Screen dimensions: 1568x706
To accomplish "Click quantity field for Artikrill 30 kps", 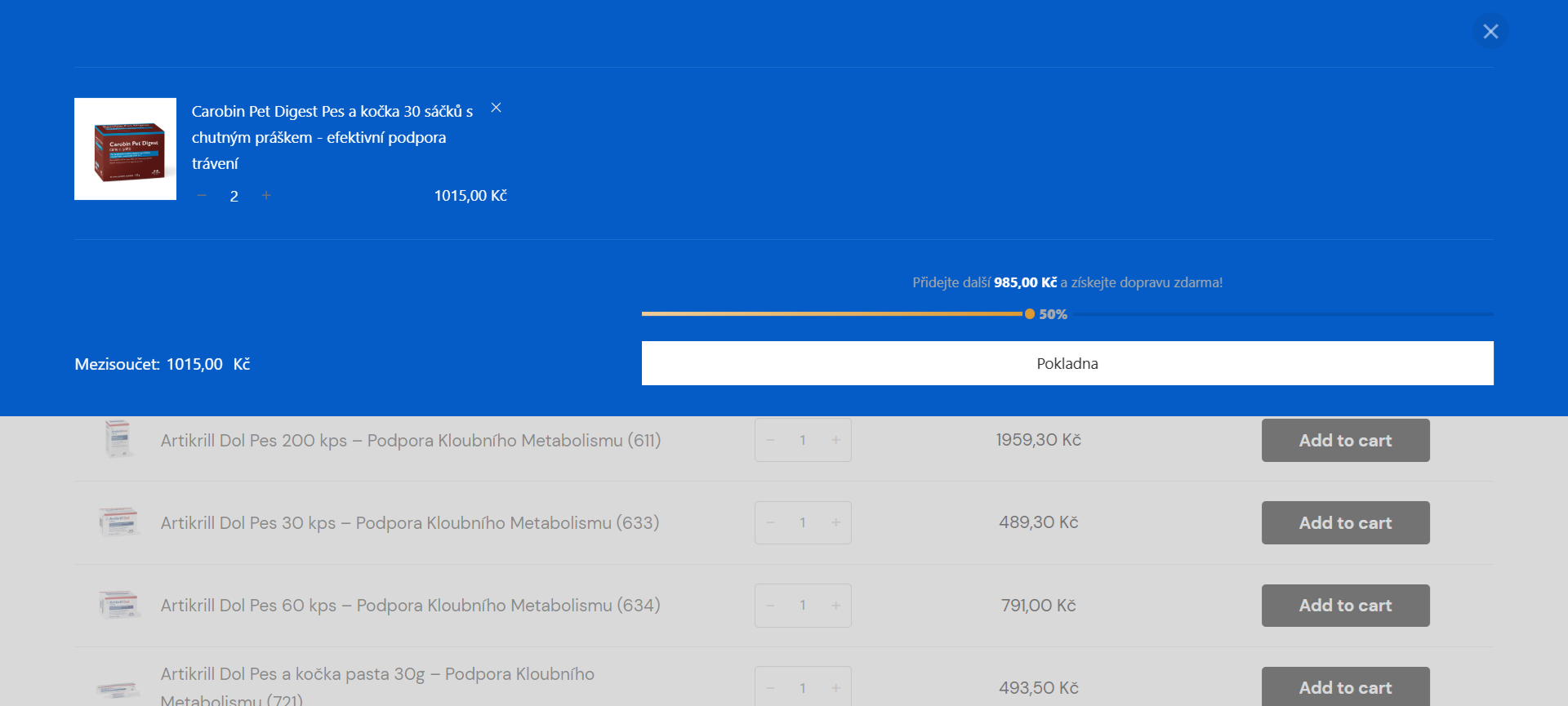I will coord(803,522).
